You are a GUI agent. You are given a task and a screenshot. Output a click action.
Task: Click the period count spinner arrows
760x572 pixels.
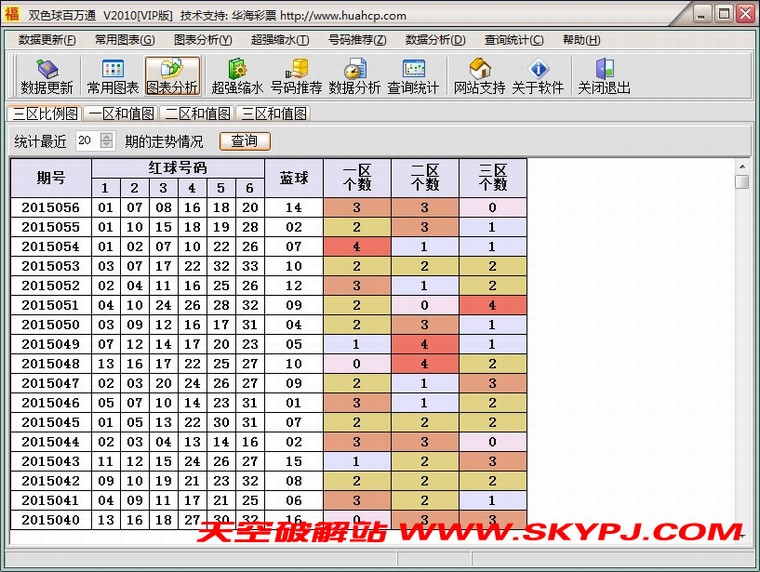107,141
